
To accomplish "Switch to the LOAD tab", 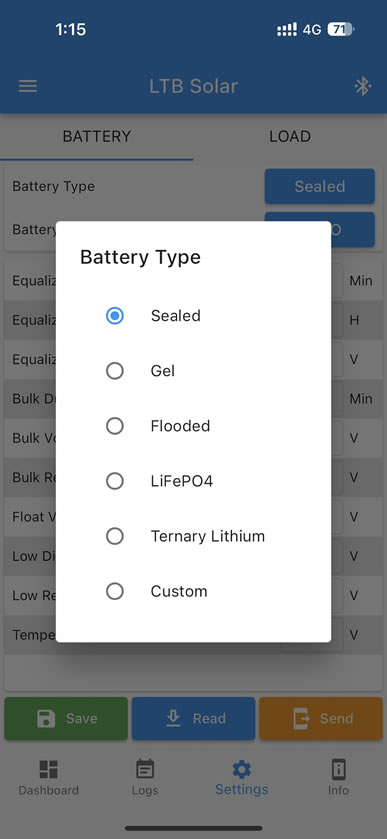I will coord(290,136).
